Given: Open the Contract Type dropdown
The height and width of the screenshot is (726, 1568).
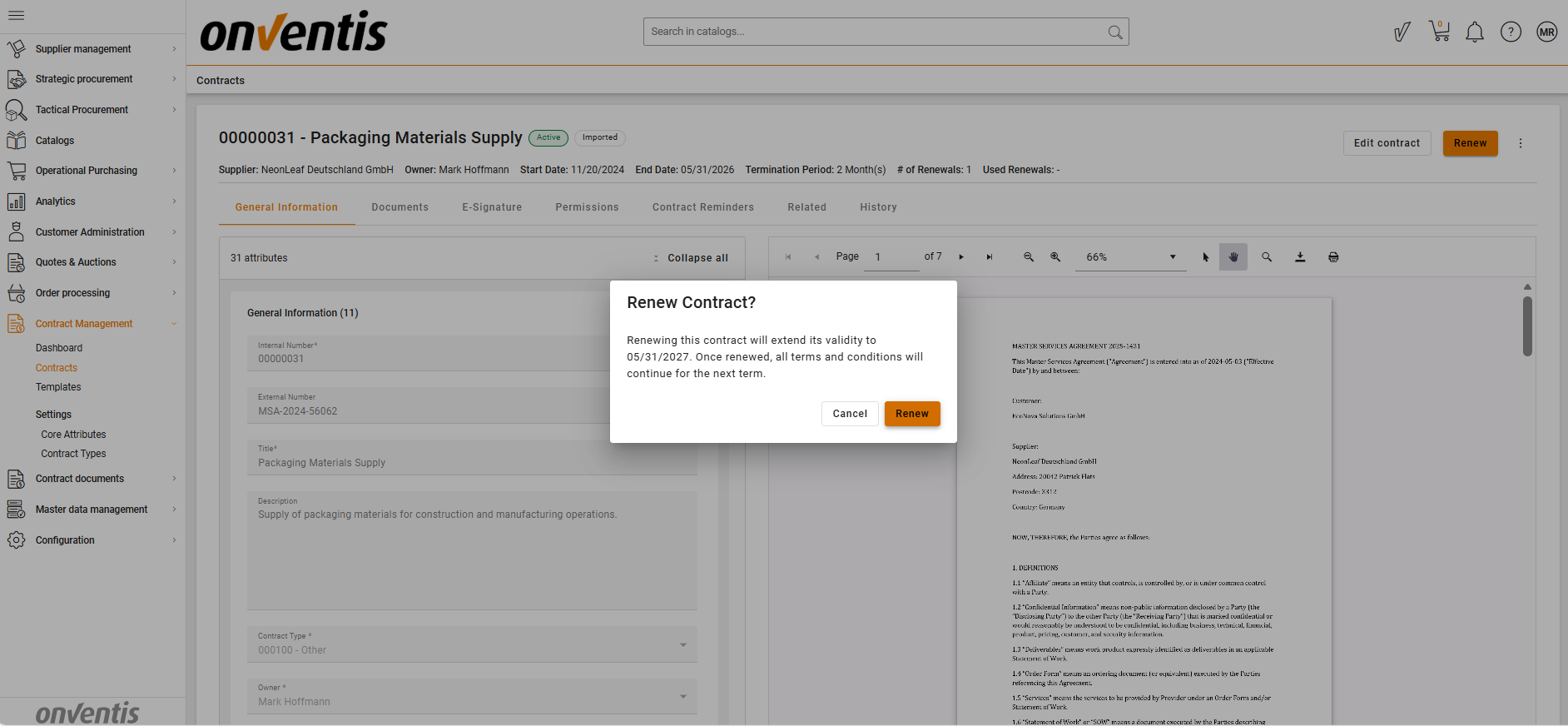Looking at the screenshot, I should click(x=682, y=644).
